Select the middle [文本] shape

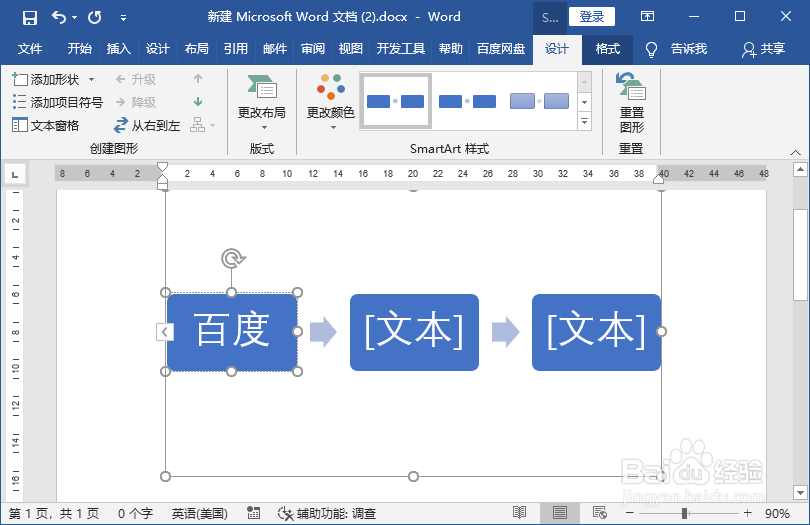(414, 332)
